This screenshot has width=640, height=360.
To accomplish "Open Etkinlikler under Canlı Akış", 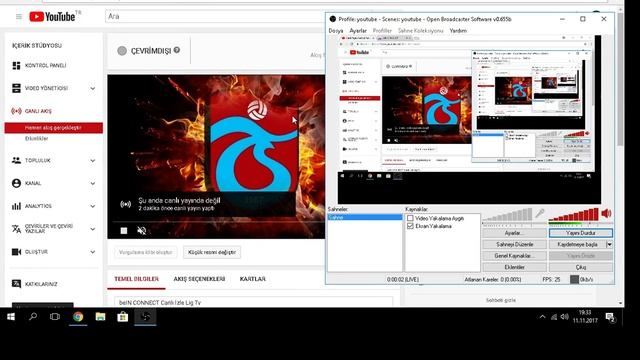I will pos(37,139).
